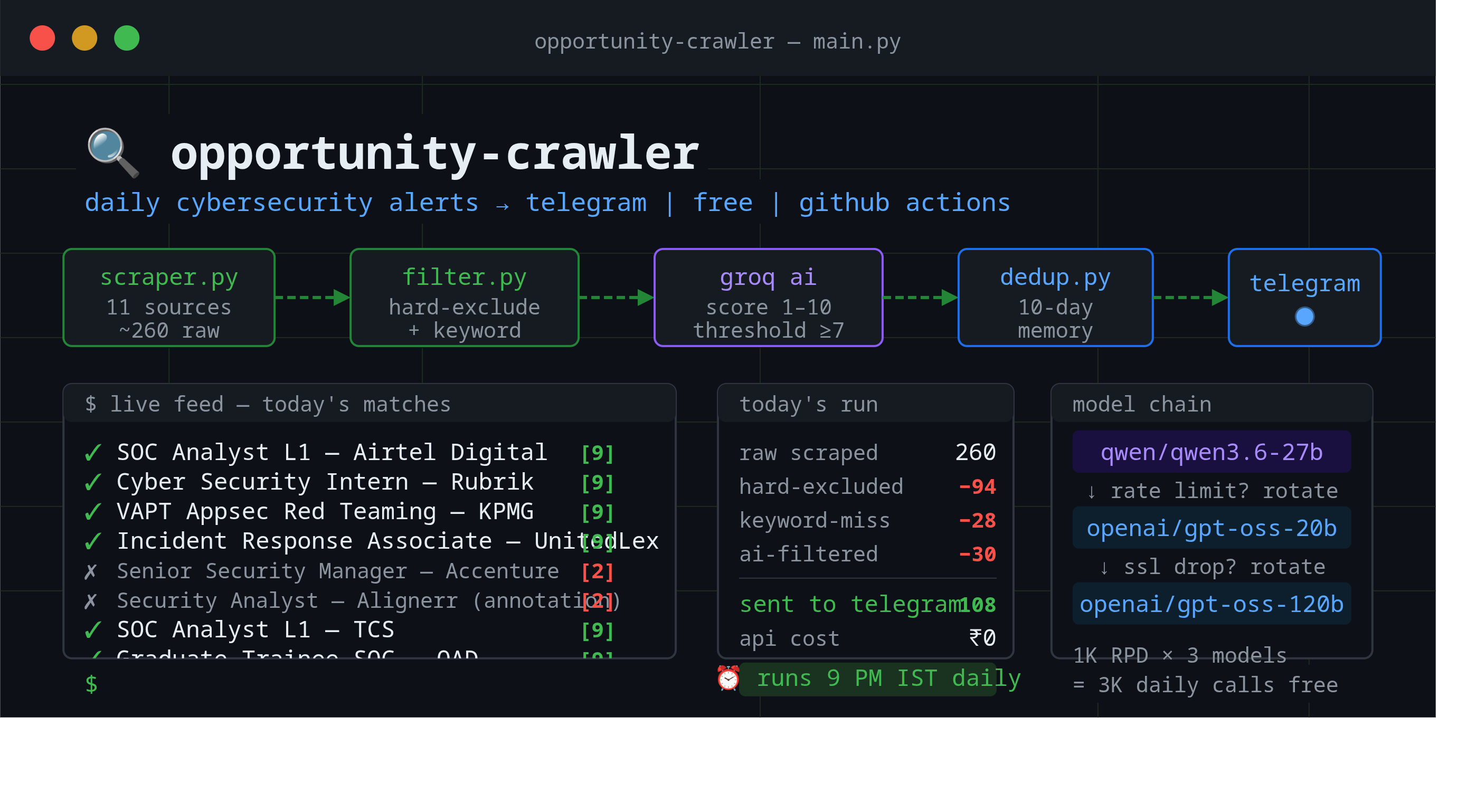Click the qwen/qwen3.6-27b model button

1212,452
